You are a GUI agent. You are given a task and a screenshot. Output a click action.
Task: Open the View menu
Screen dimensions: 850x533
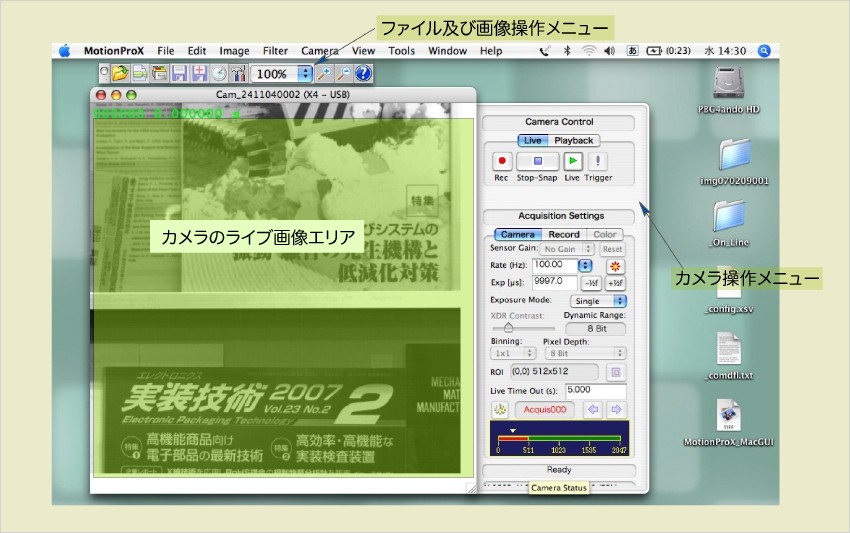click(363, 51)
